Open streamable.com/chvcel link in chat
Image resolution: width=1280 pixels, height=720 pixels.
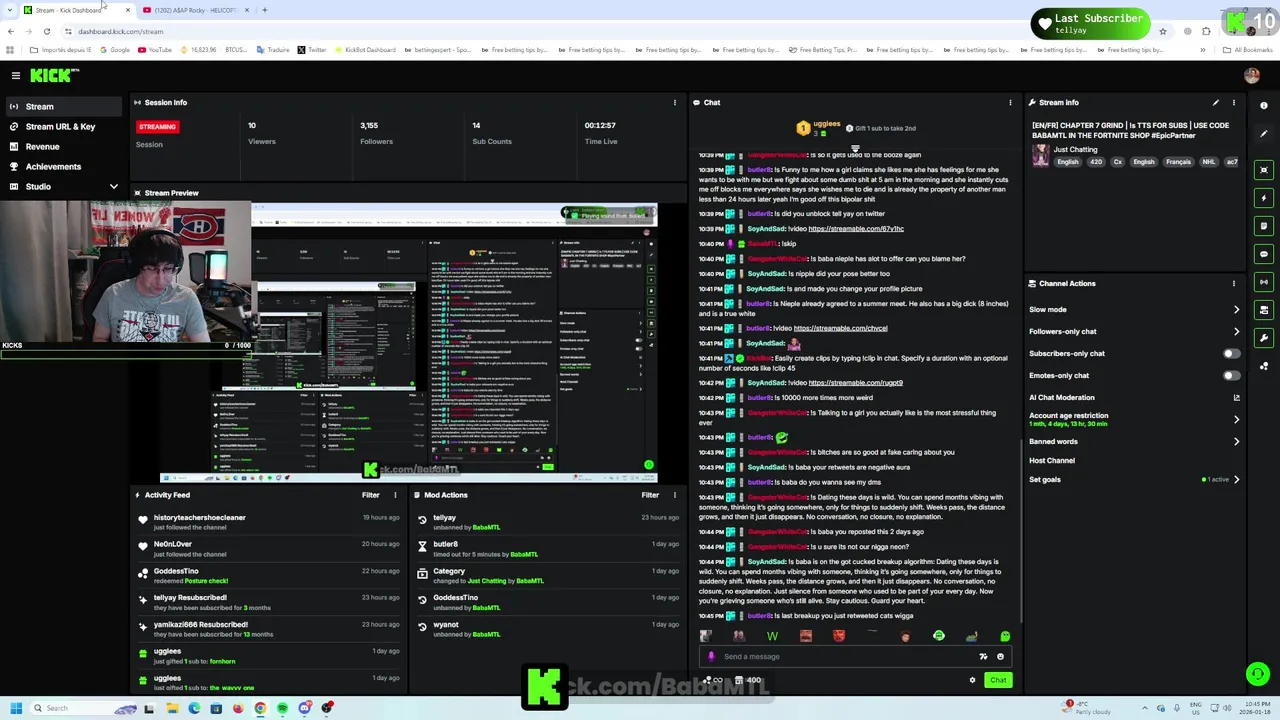840,328
